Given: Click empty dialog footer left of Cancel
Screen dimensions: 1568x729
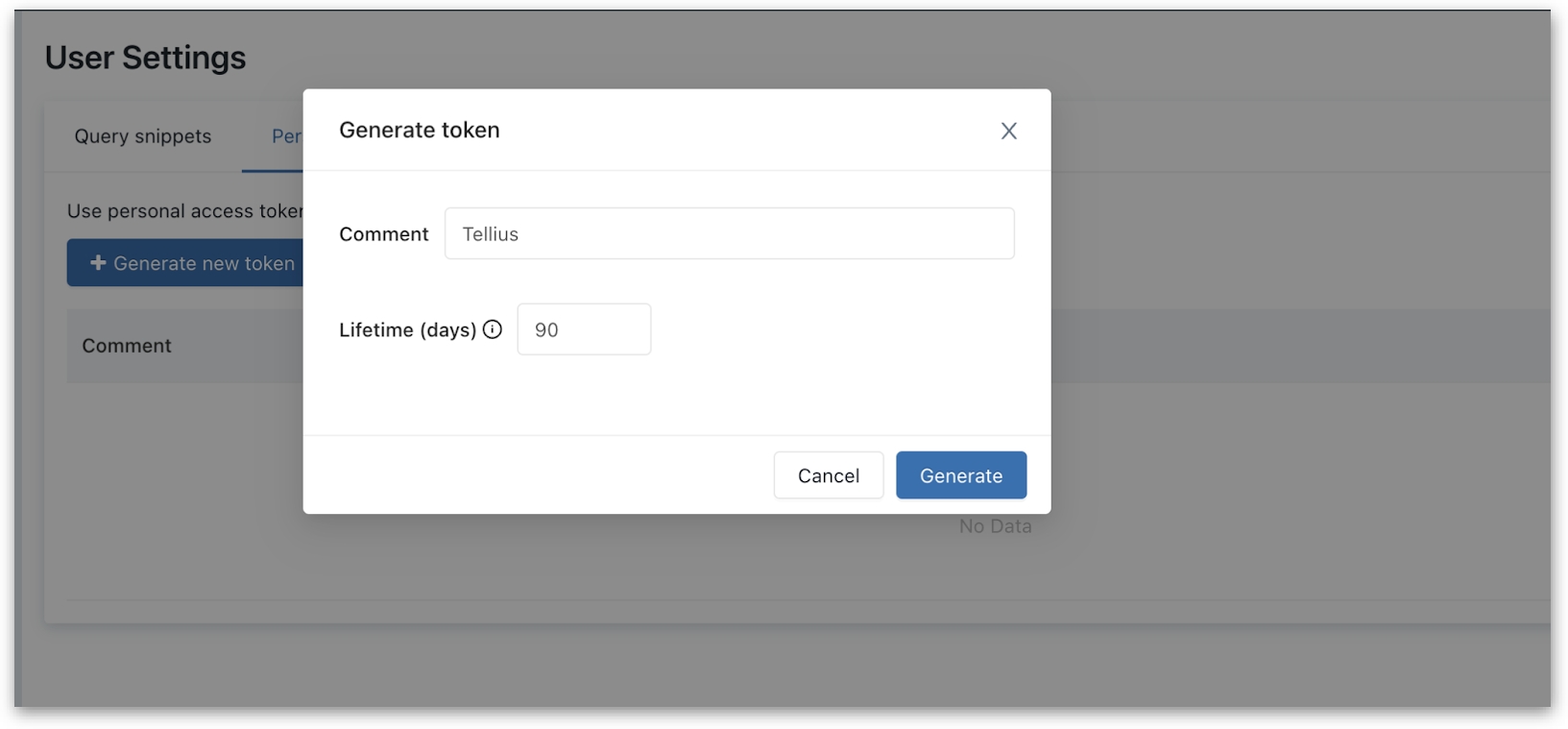Looking at the screenshot, I should pos(538,475).
